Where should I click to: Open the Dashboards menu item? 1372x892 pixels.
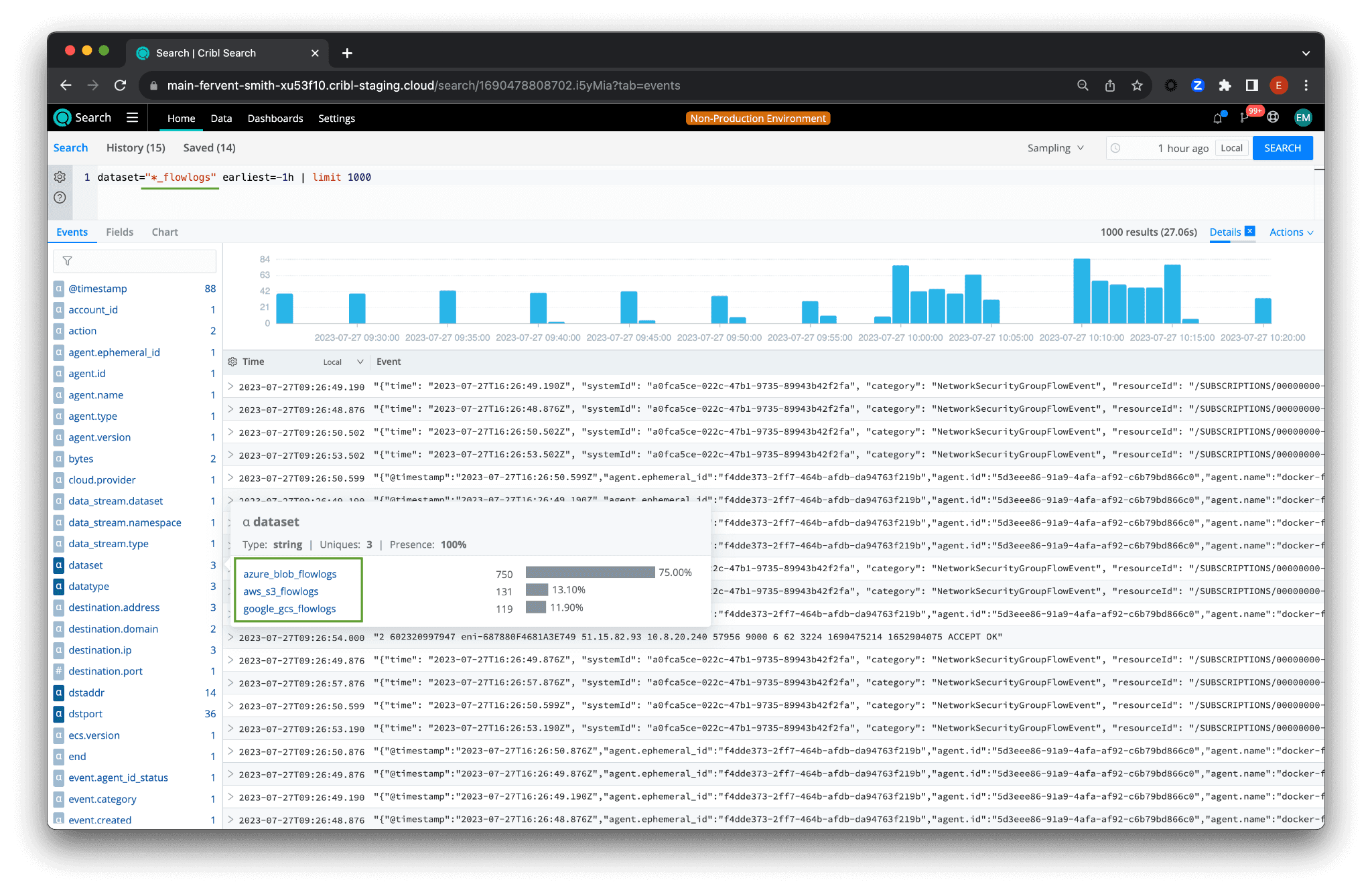(x=275, y=119)
